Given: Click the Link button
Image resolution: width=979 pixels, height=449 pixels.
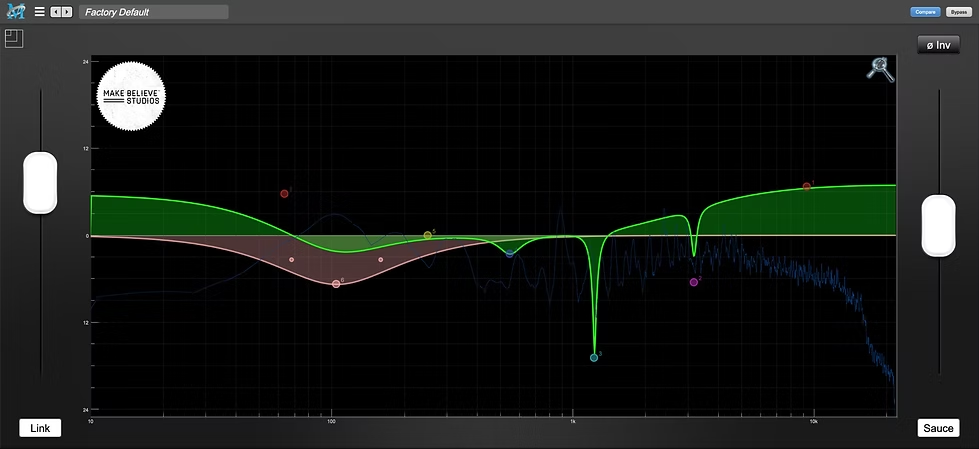Looking at the screenshot, I should click(x=40, y=428).
